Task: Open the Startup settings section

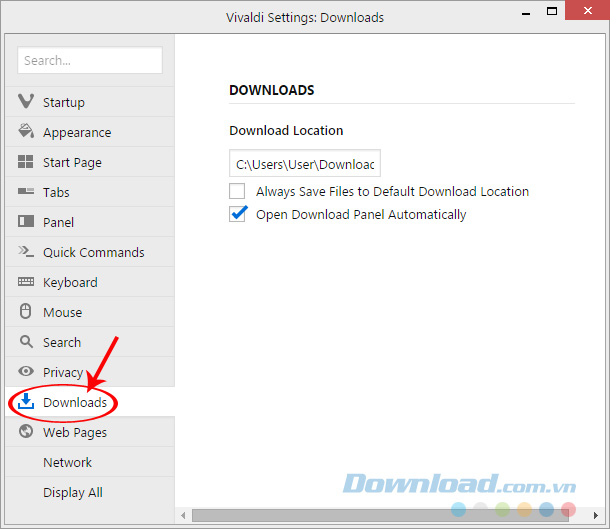Action: point(90,102)
